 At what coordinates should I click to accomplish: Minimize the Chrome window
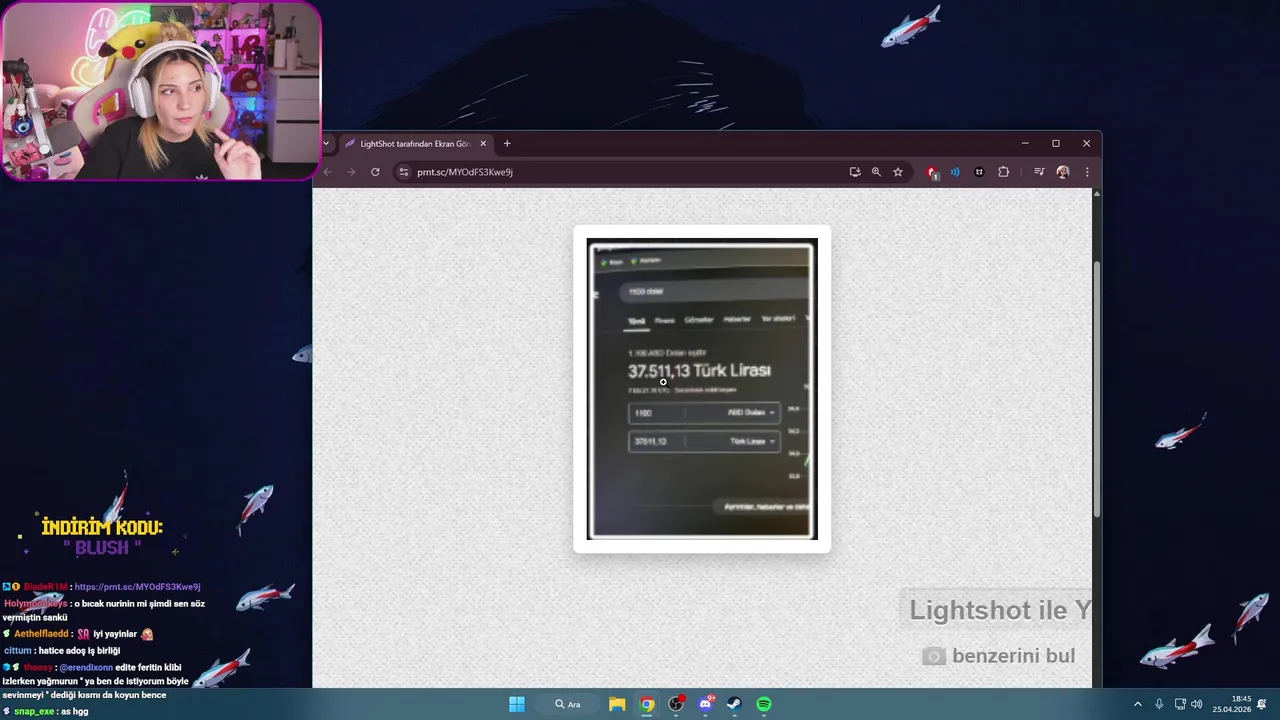point(1025,143)
